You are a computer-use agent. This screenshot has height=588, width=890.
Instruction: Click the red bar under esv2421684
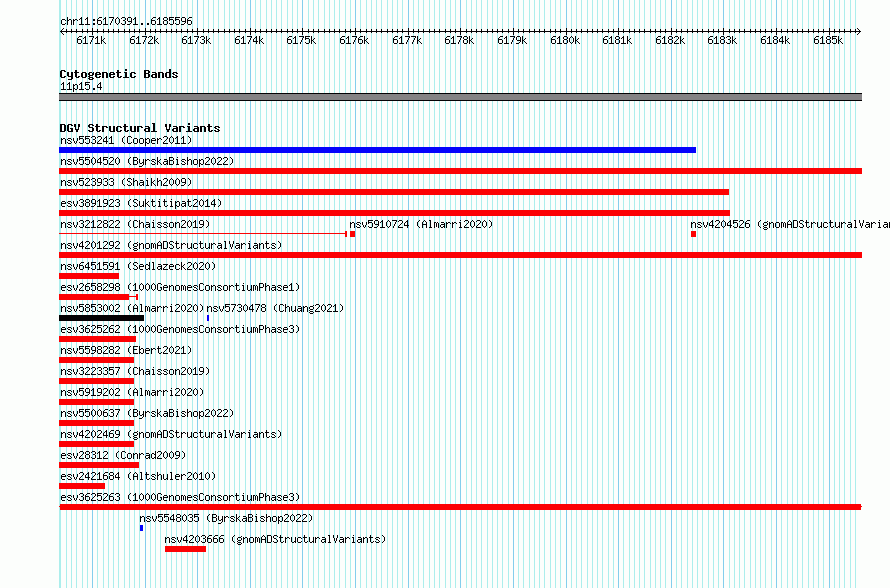click(x=82, y=486)
